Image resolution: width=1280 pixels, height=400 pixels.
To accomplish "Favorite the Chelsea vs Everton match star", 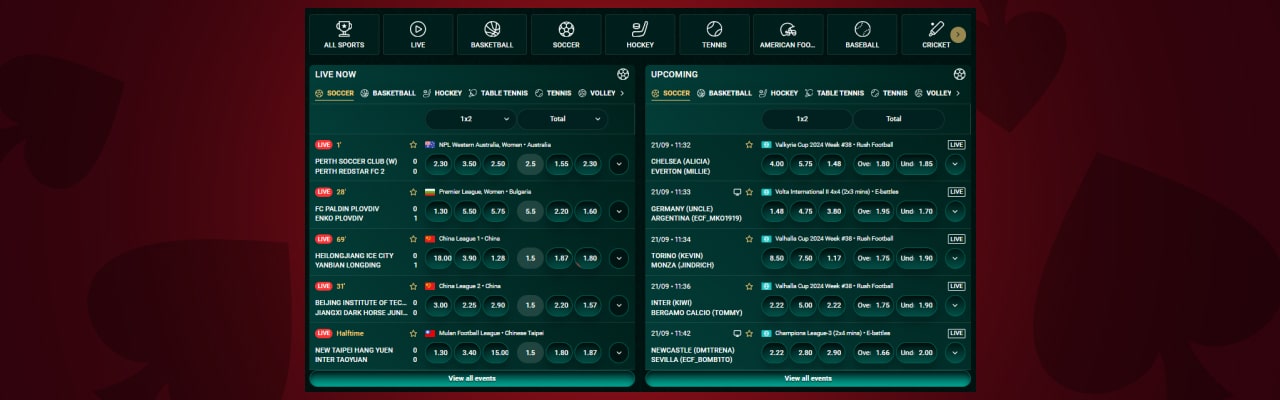I will tap(749, 144).
